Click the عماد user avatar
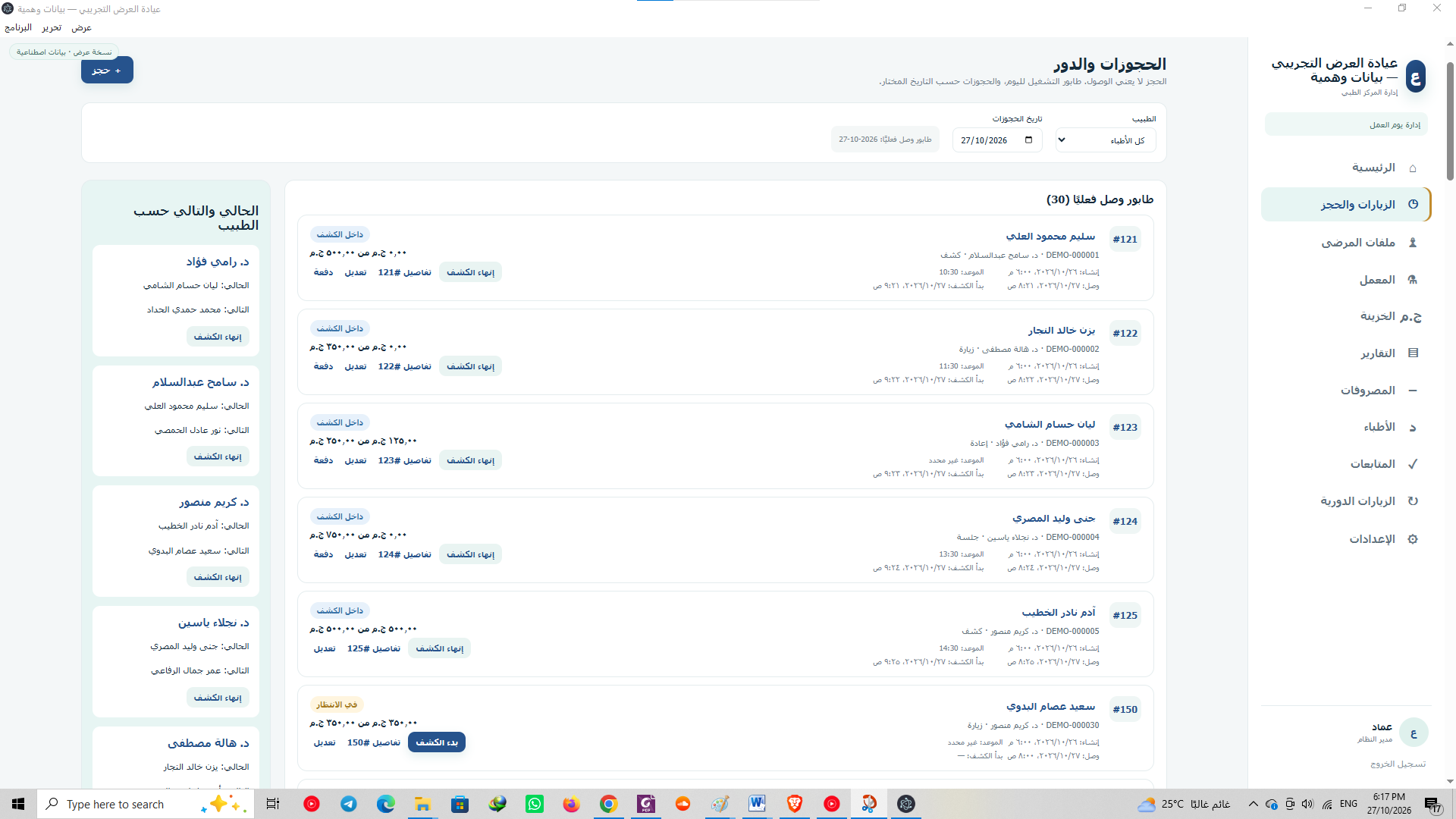 click(x=1414, y=733)
